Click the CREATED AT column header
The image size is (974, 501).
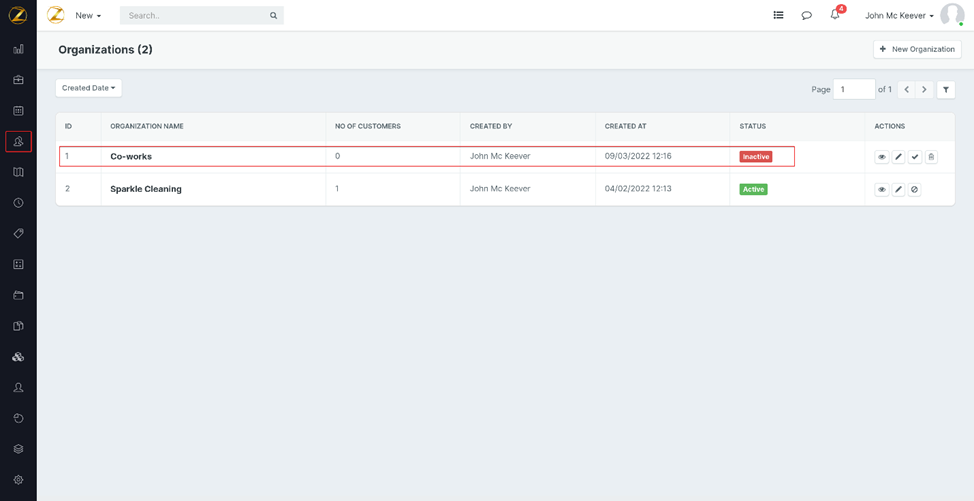click(x=626, y=126)
